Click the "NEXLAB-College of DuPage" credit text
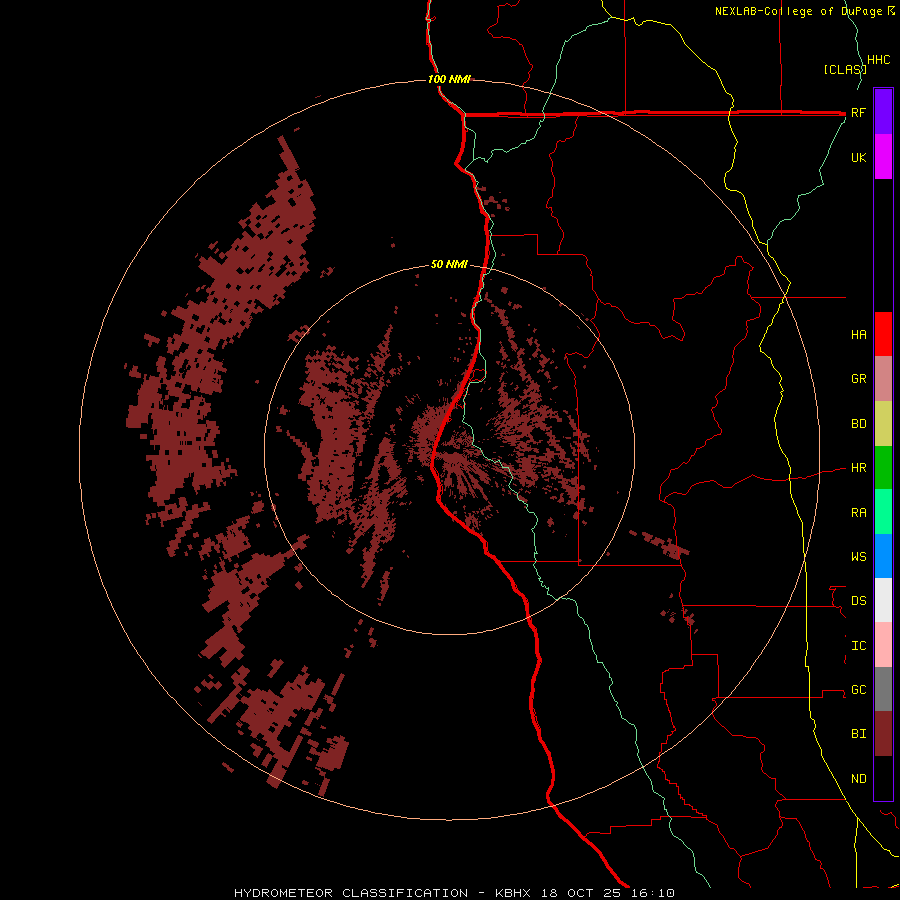Screen dimensions: 900x900 [x=799, y=11]
